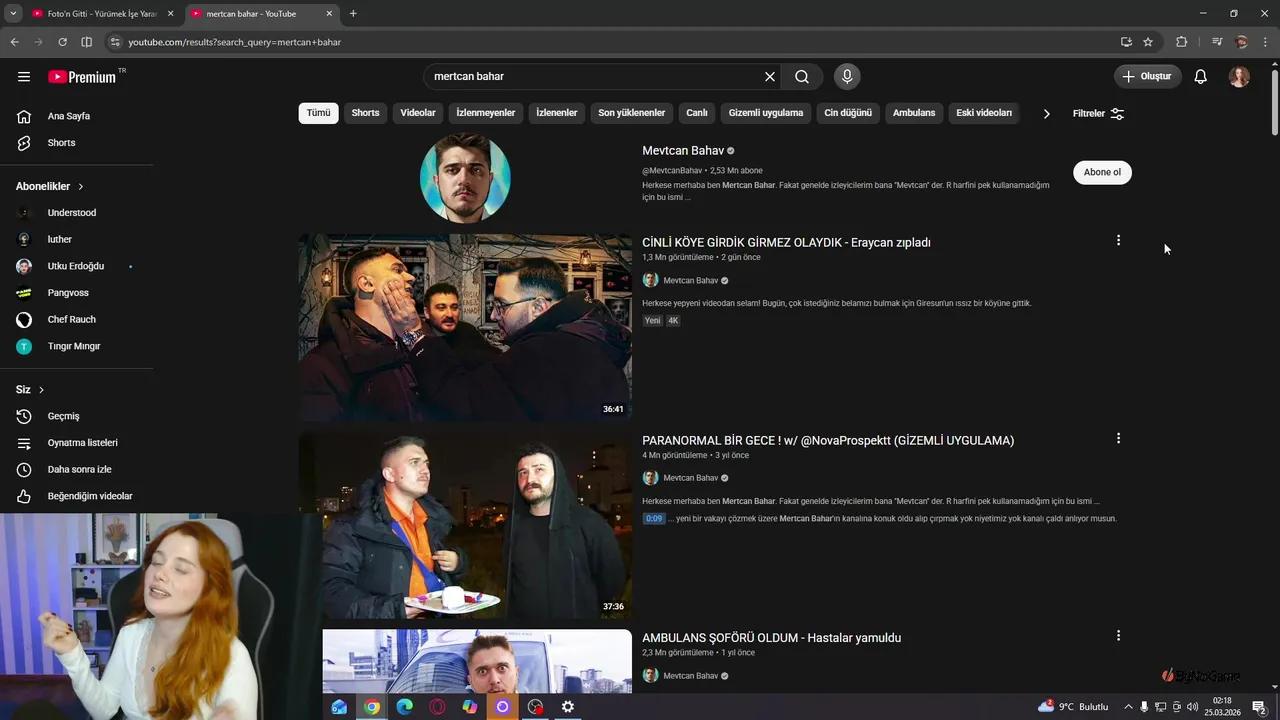Open Oynatma listeleri in the sidebar
This screenshot has width=1280, height=720.
pyautogui.click(x=80, y=443)
